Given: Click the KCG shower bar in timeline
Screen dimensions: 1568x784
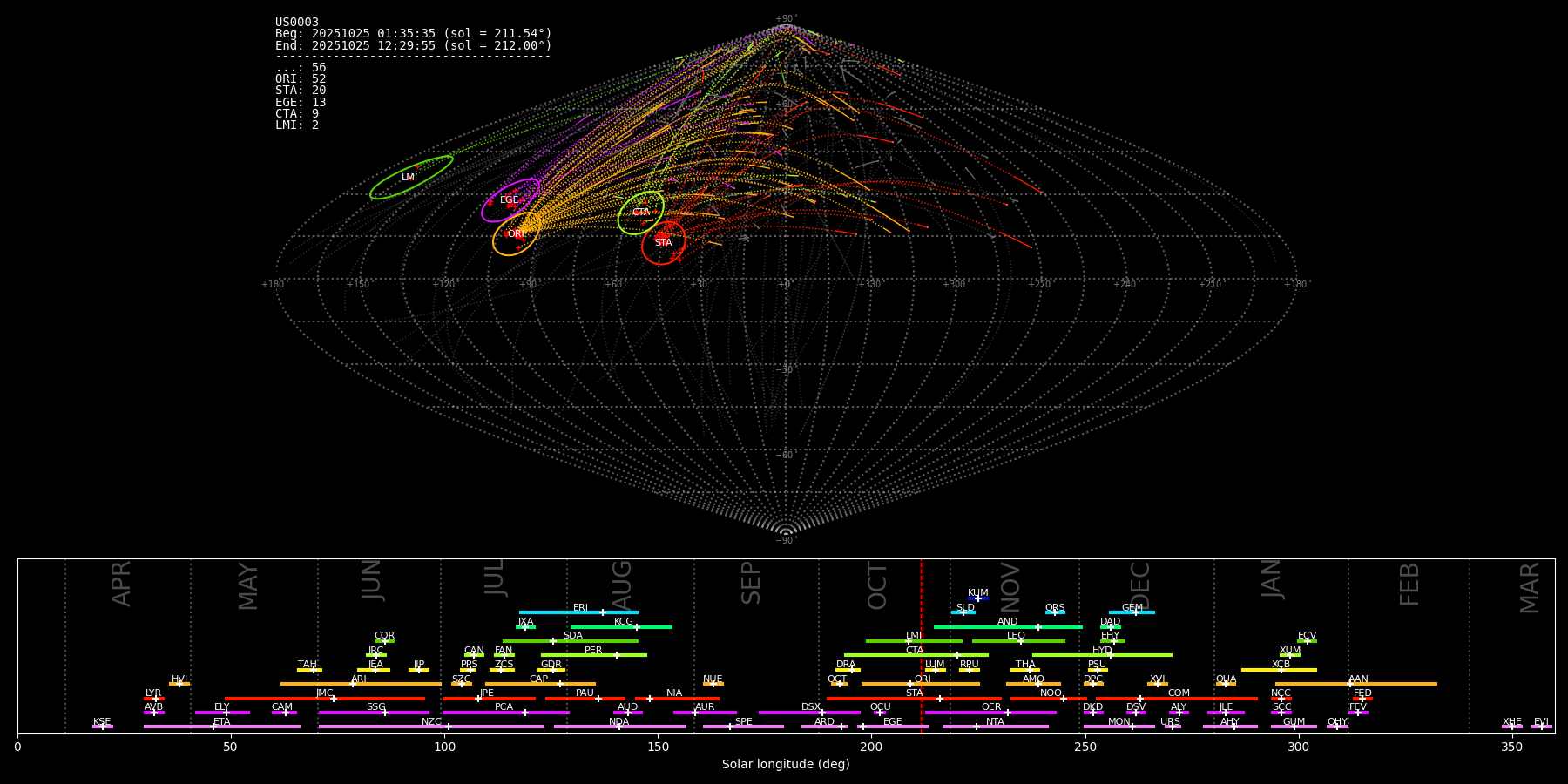Looking at the screenshot, I should [x=621, y=627].
